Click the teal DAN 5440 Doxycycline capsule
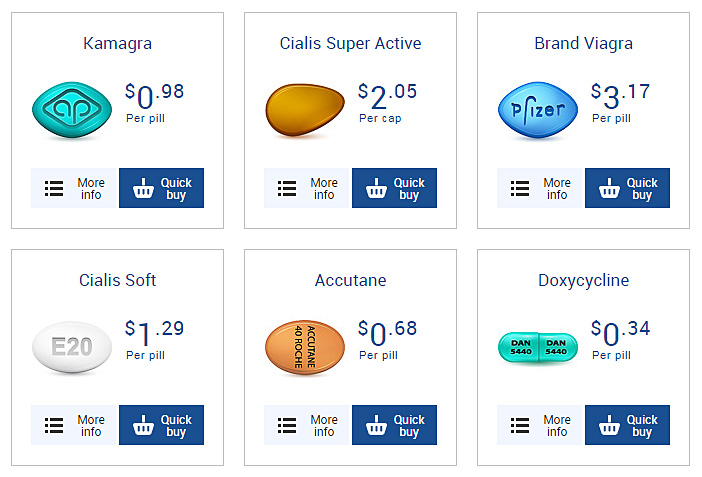The image size is (702, 477). click(538, 347)
